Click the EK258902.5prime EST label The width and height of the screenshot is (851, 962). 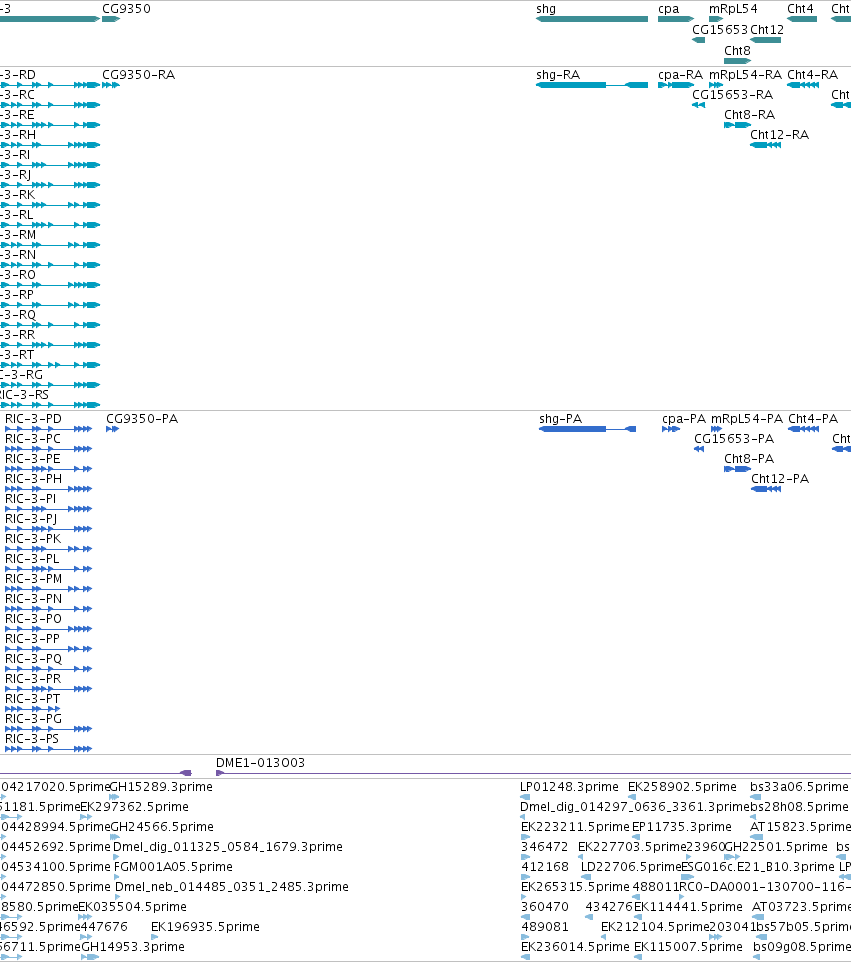(682, 787)
